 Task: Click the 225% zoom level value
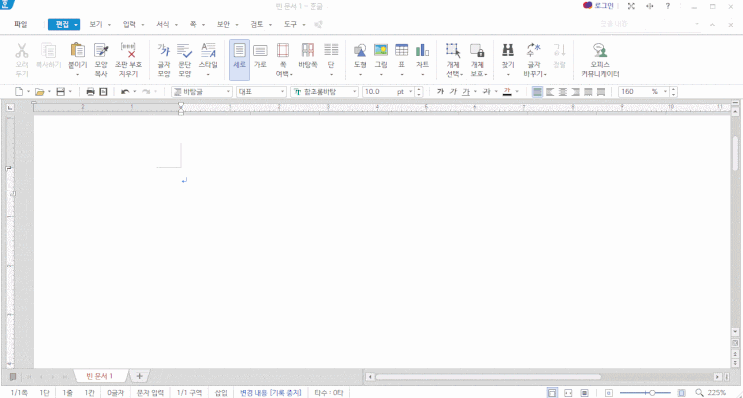(716, 393)
